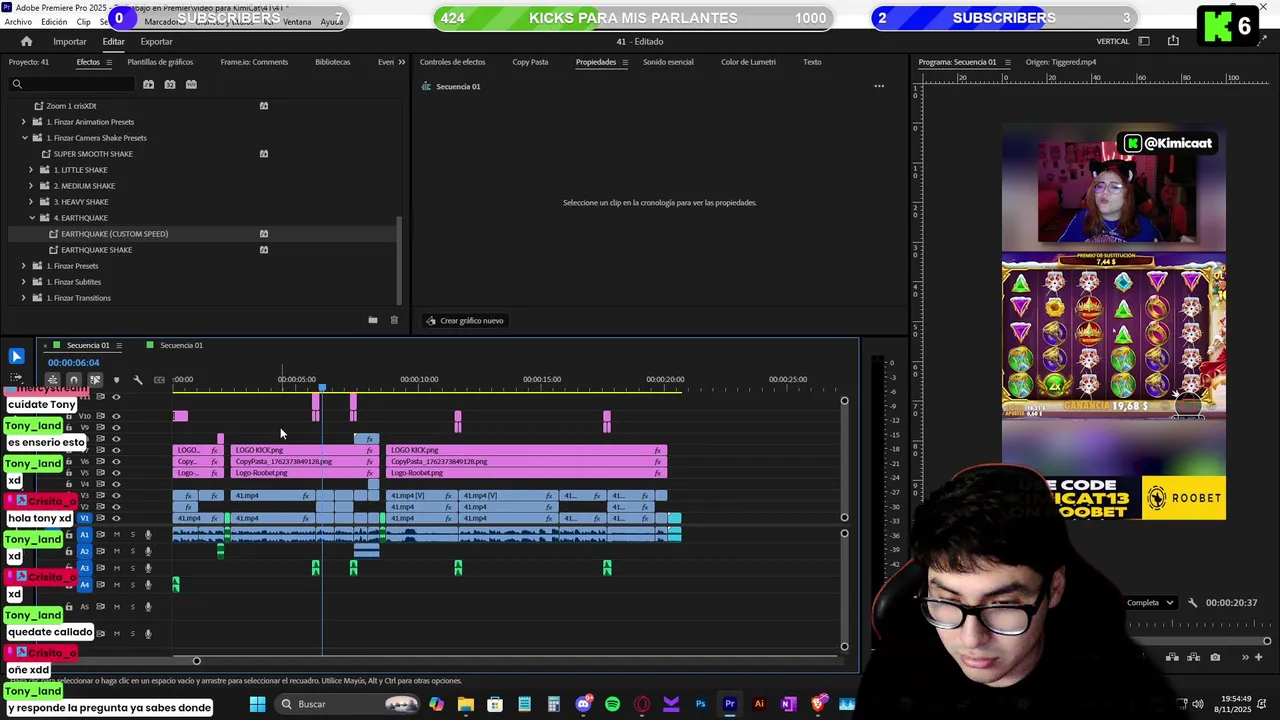The height and width of the screenshot is (720, 1280).
Task: Open the Program monitor button editor plus
Action: (1259, 657)
